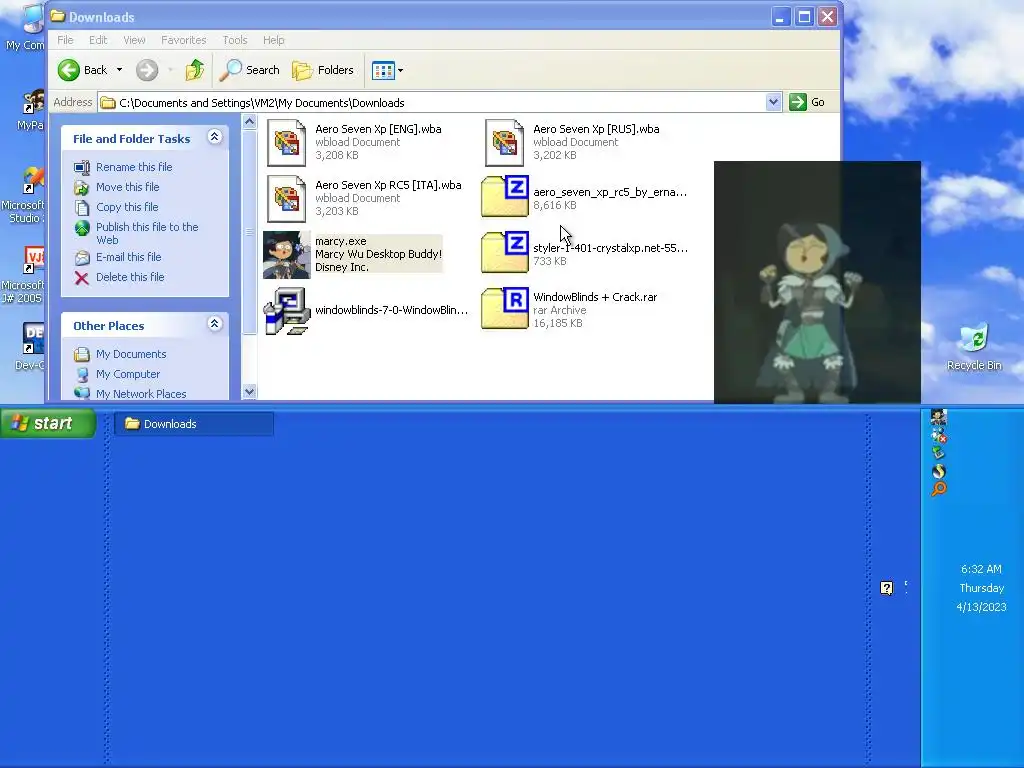Collapse the File and Folder Tasks panel
The image size is (1024, 768).
point(214,136)
